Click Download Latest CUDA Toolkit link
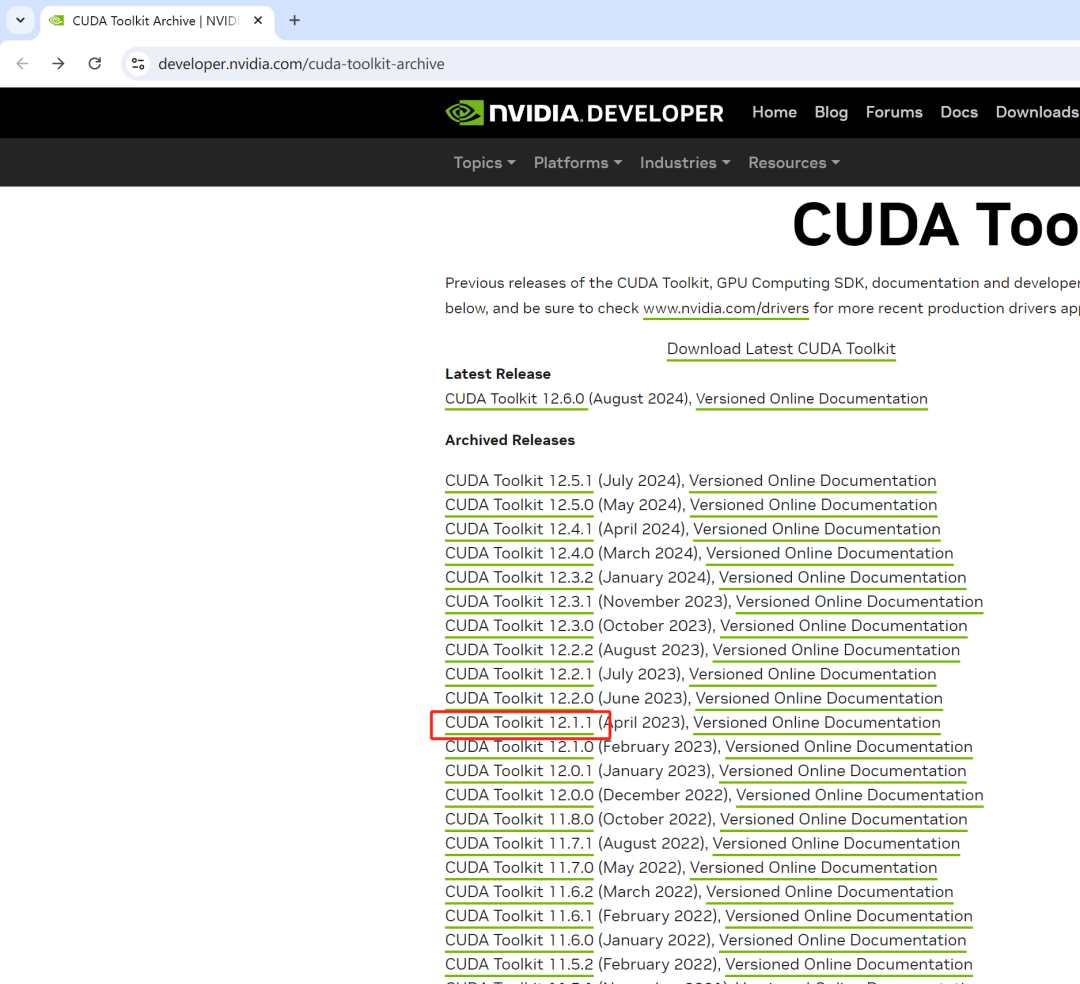The height and width of the screenshot is (984, 1080). pos(781,349)
